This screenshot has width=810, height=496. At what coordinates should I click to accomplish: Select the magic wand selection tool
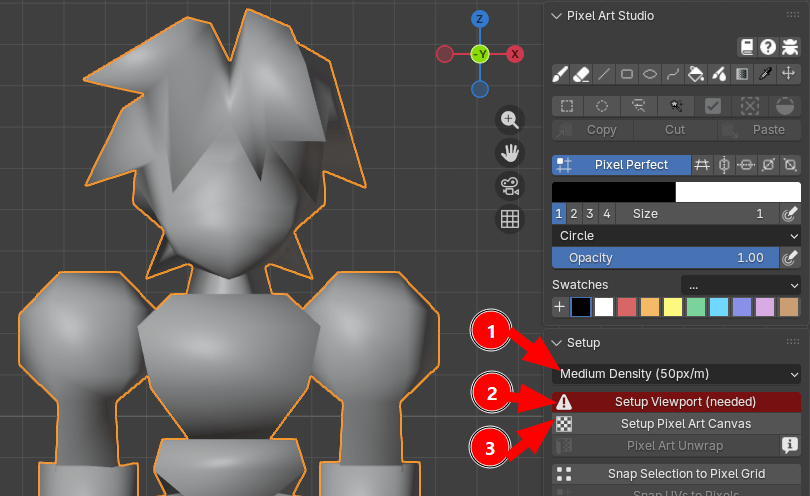click(676, 106)
